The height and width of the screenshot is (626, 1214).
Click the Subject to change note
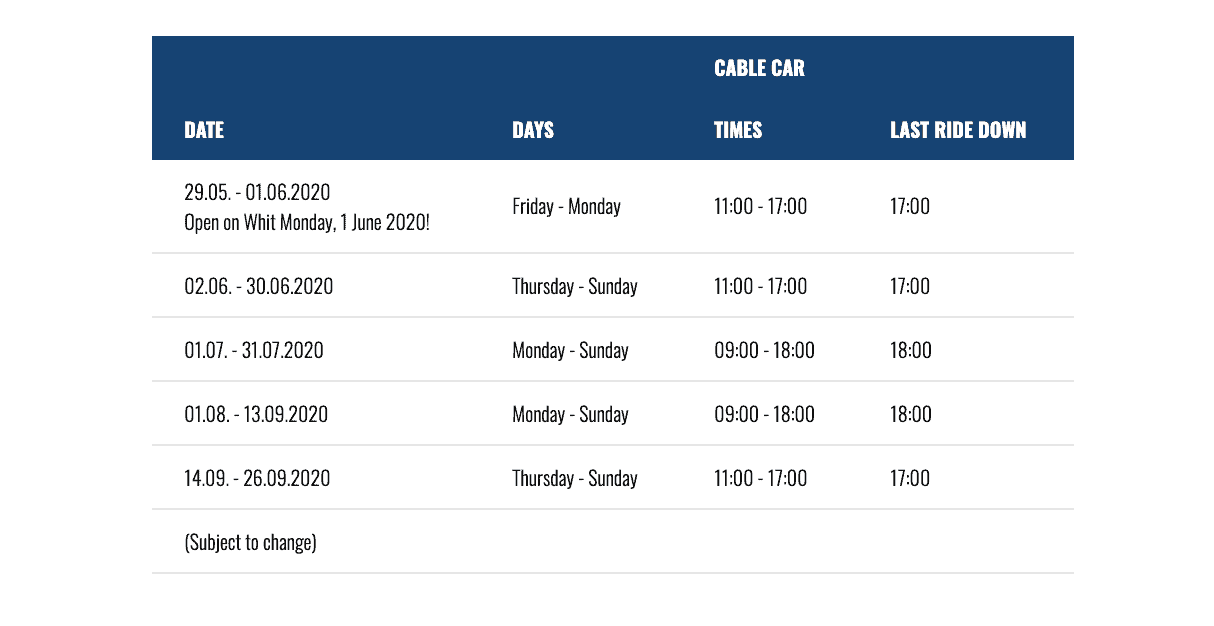click(250, 543)
